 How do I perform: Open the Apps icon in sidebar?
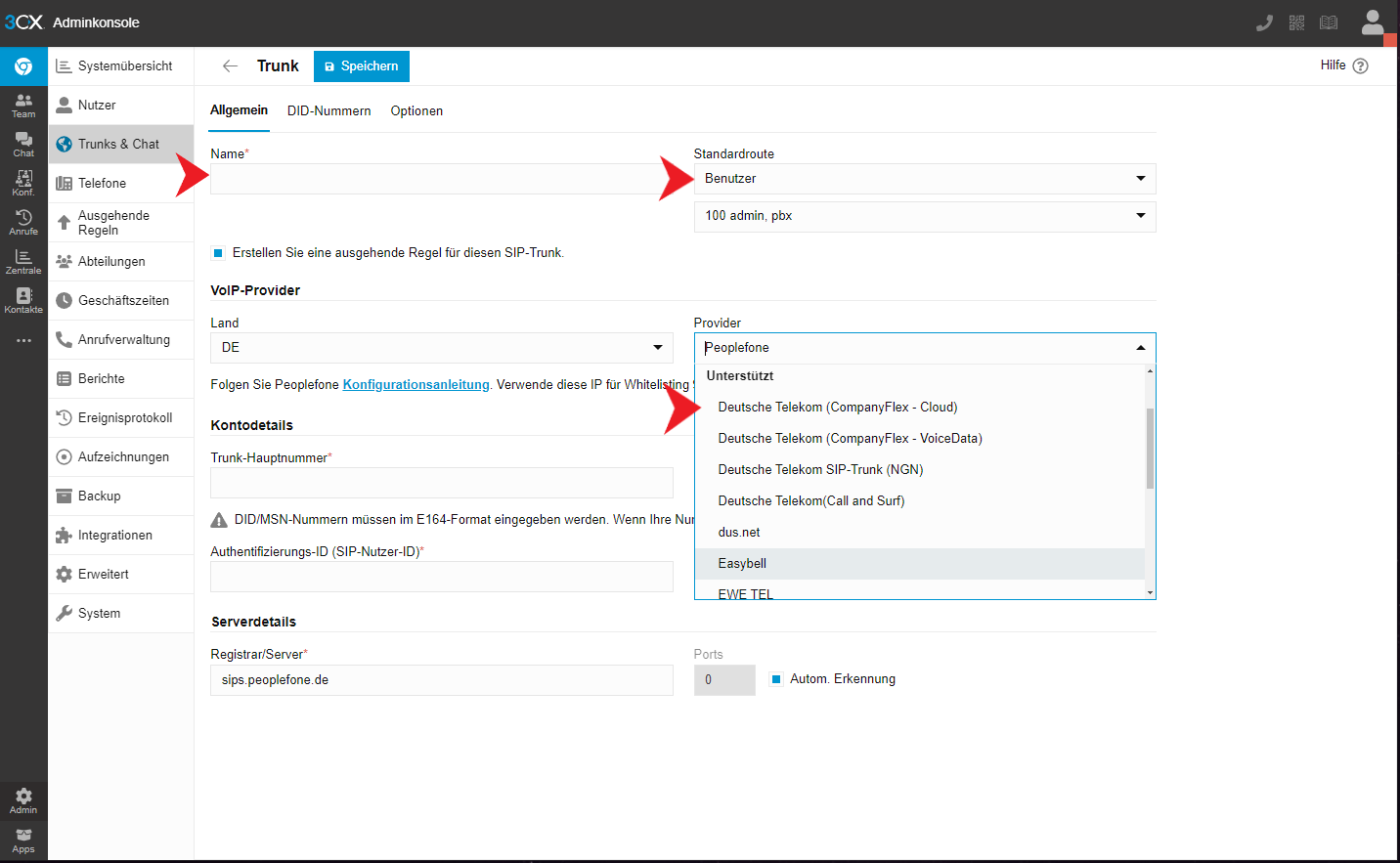pos(23,841)
